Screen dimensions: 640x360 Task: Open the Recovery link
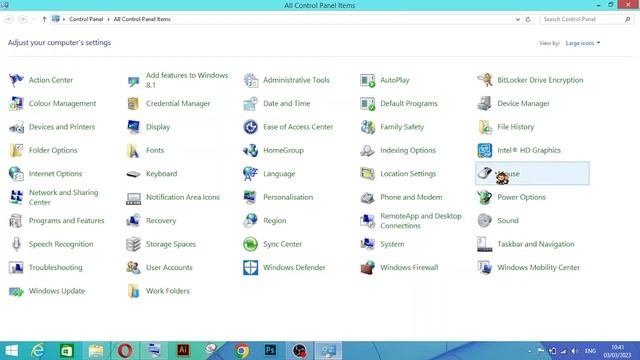click(x=161, y=221)
